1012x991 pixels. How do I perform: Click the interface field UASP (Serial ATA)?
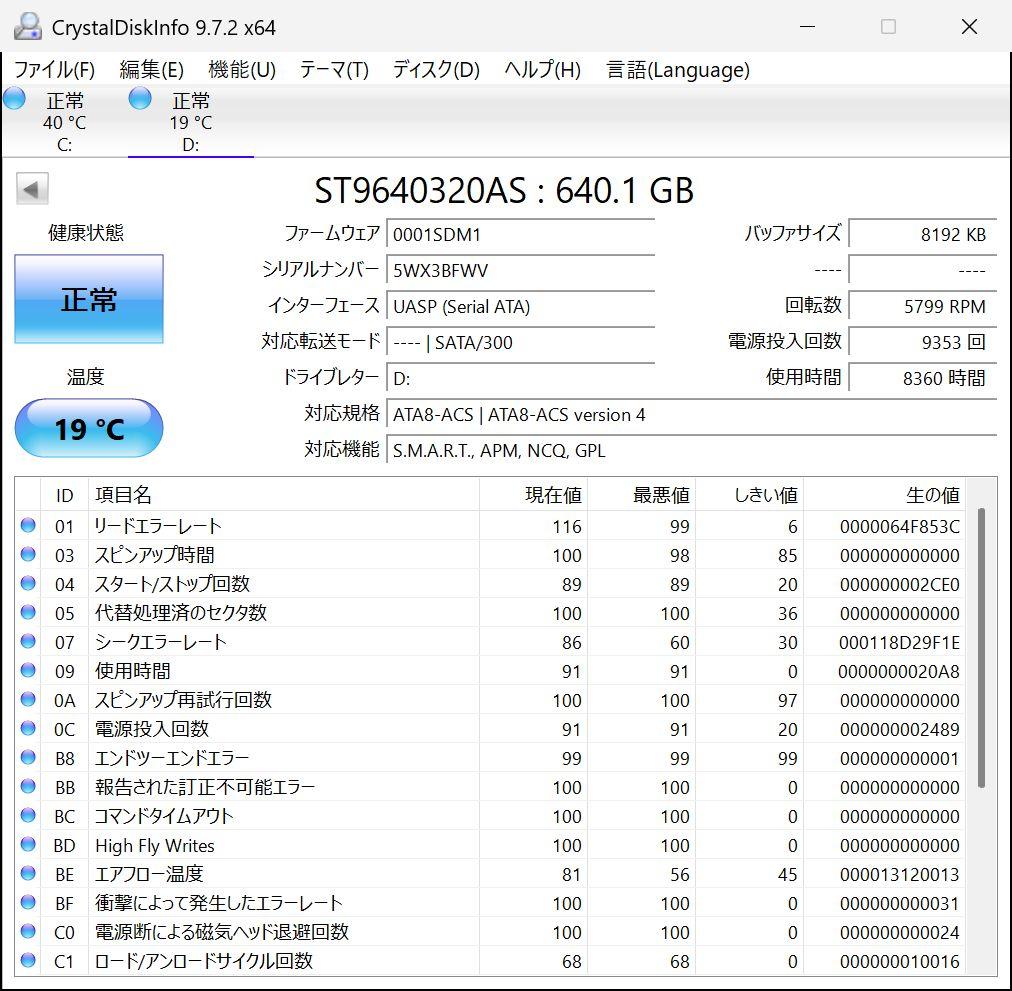tap(520, 306)
